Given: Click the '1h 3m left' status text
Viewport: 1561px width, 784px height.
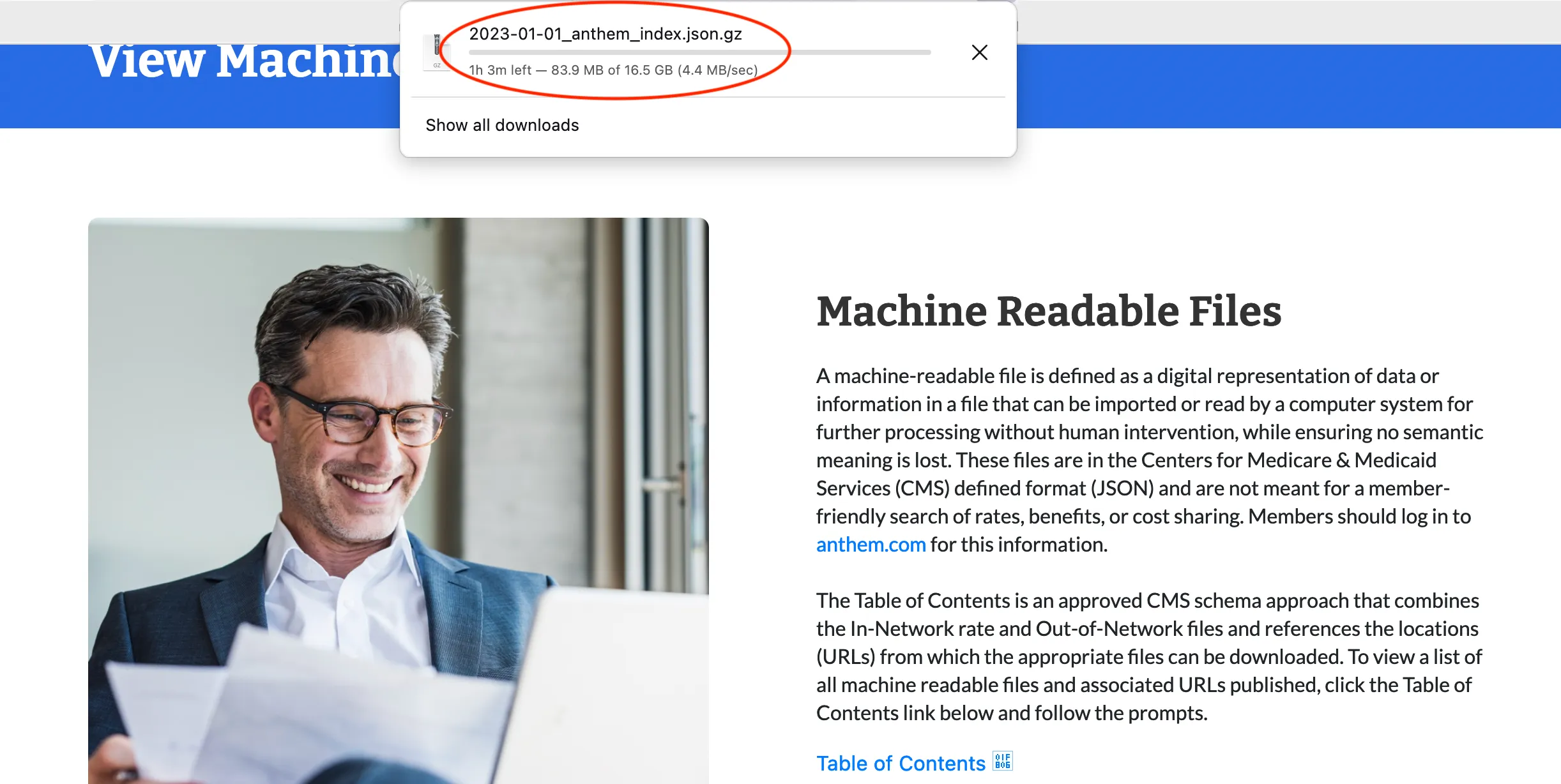Looking at the screenshot, I should (x=499, y=70).
